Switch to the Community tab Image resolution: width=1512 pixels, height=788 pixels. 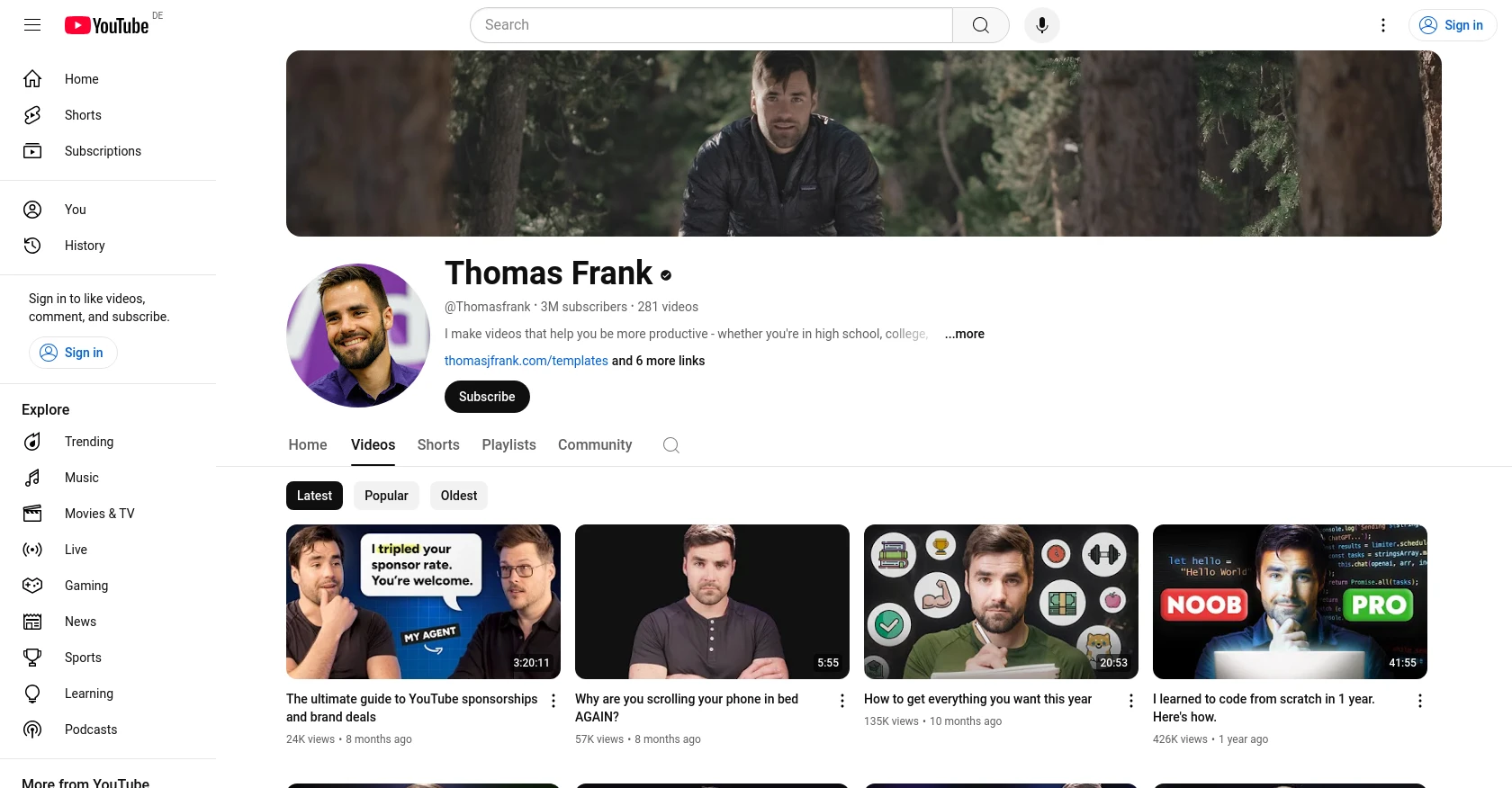595,445
